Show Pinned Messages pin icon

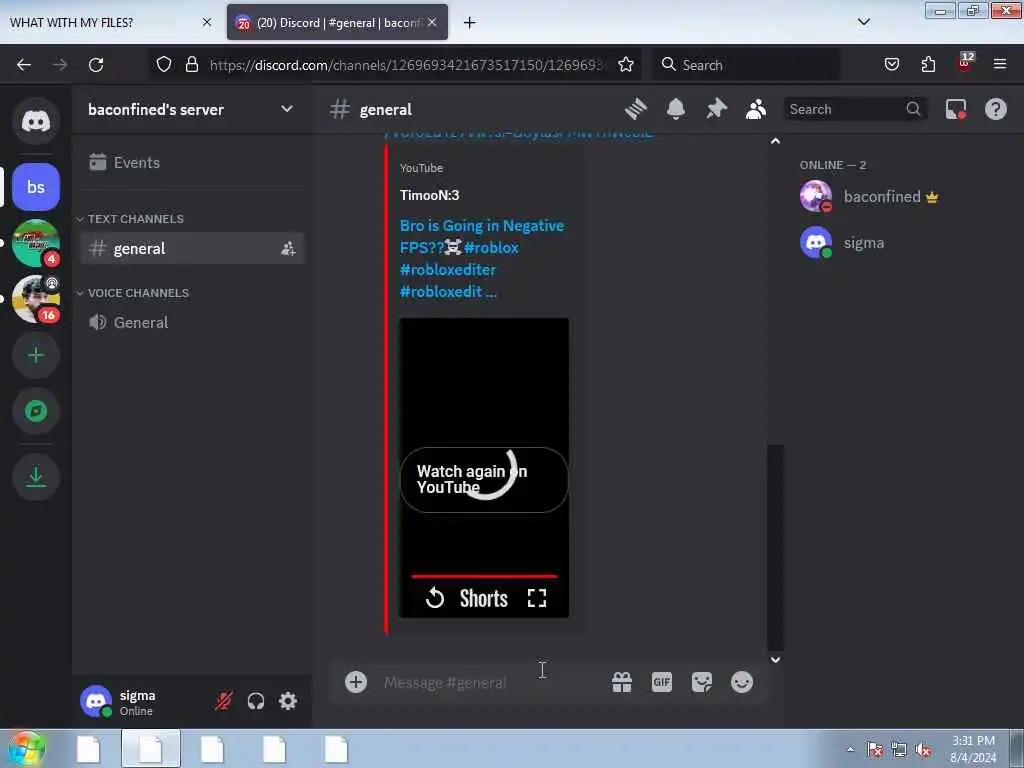tap(716, 109)
